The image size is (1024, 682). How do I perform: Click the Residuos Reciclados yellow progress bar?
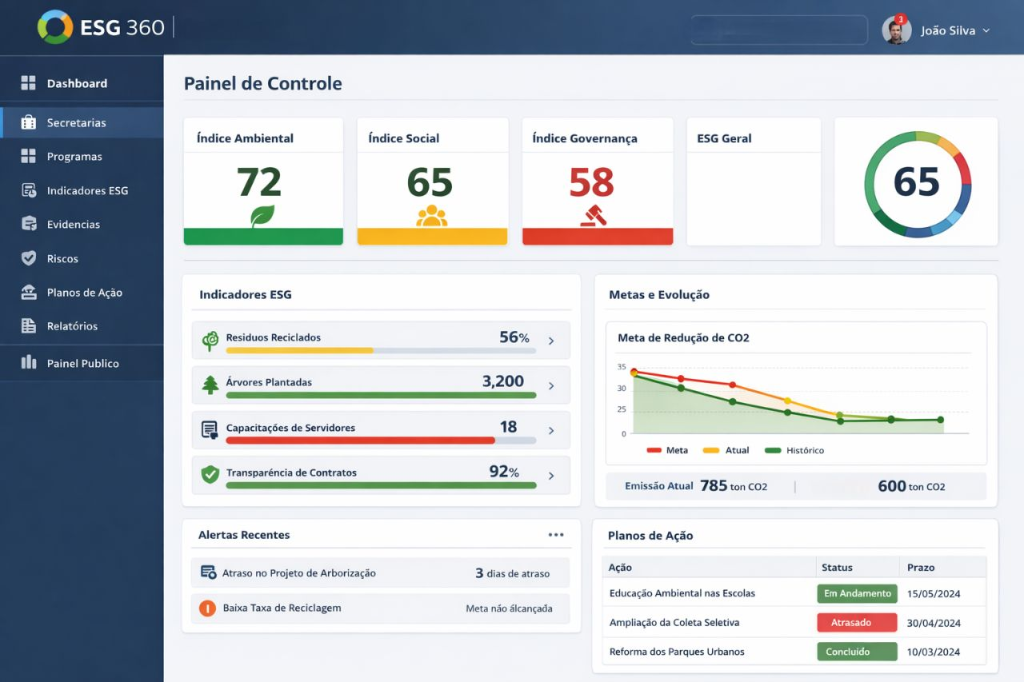pyautogui.click(x=300, y=351)
